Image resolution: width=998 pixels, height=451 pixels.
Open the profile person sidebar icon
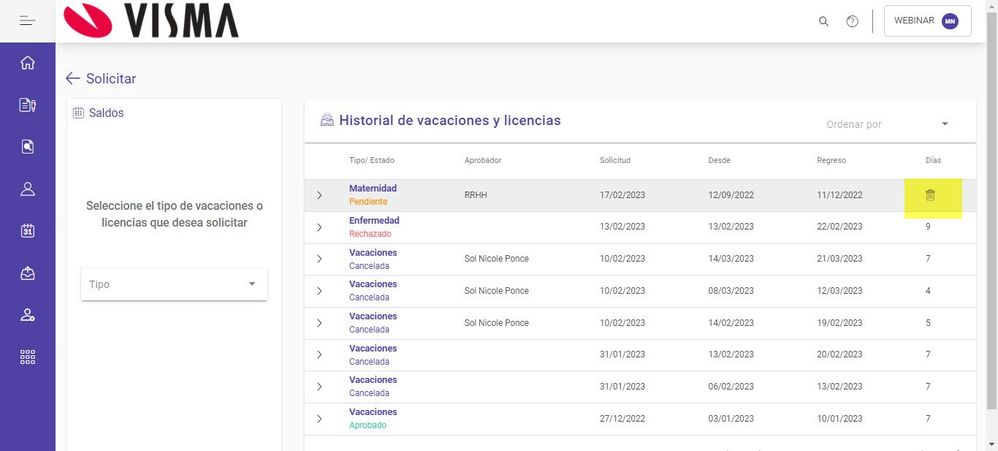[x=27, y=189]
